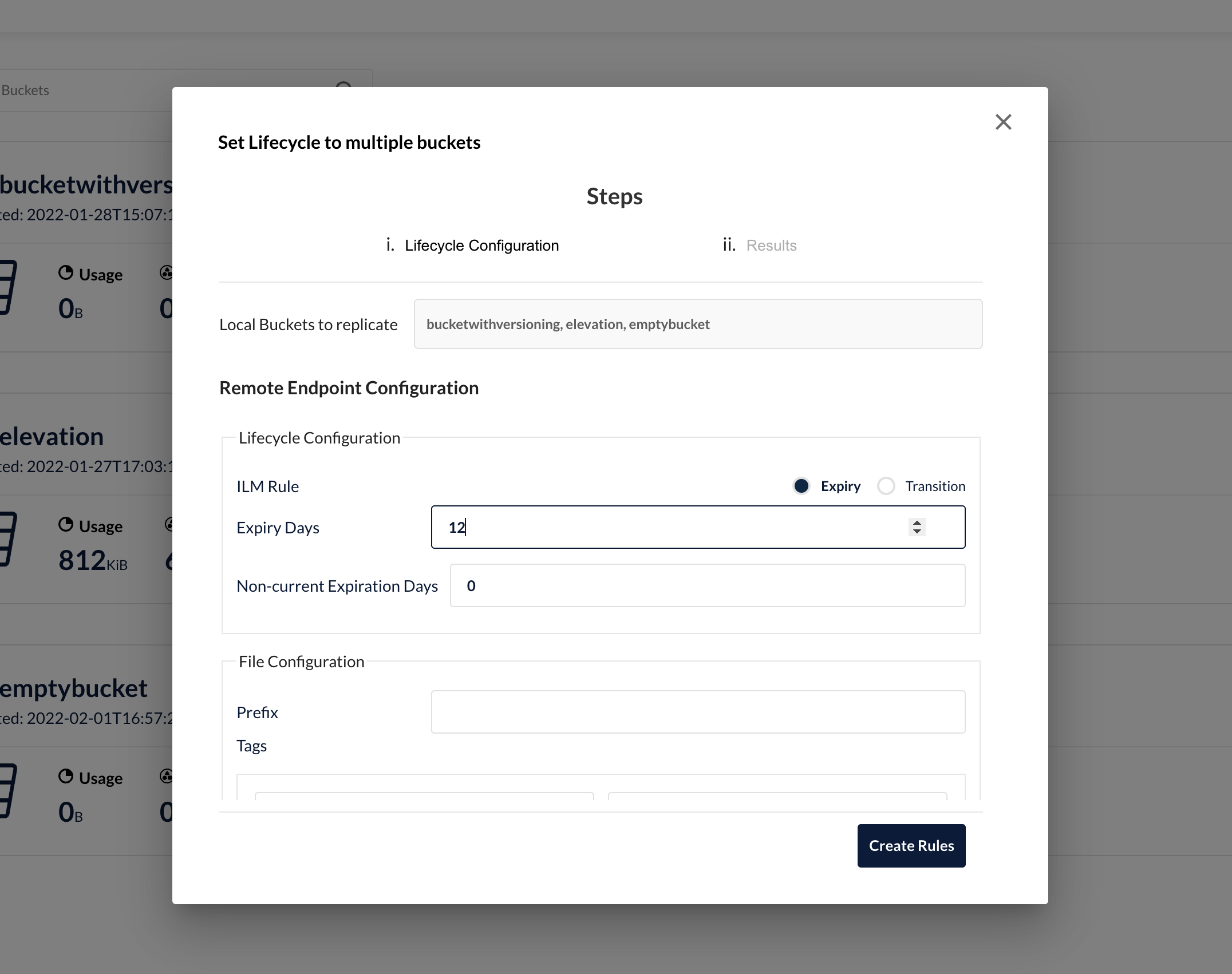Select the Transition ILM rule radio
The height and width of the screenshot is (974, 1232).
pyautogui.click(x=886, y=486)
